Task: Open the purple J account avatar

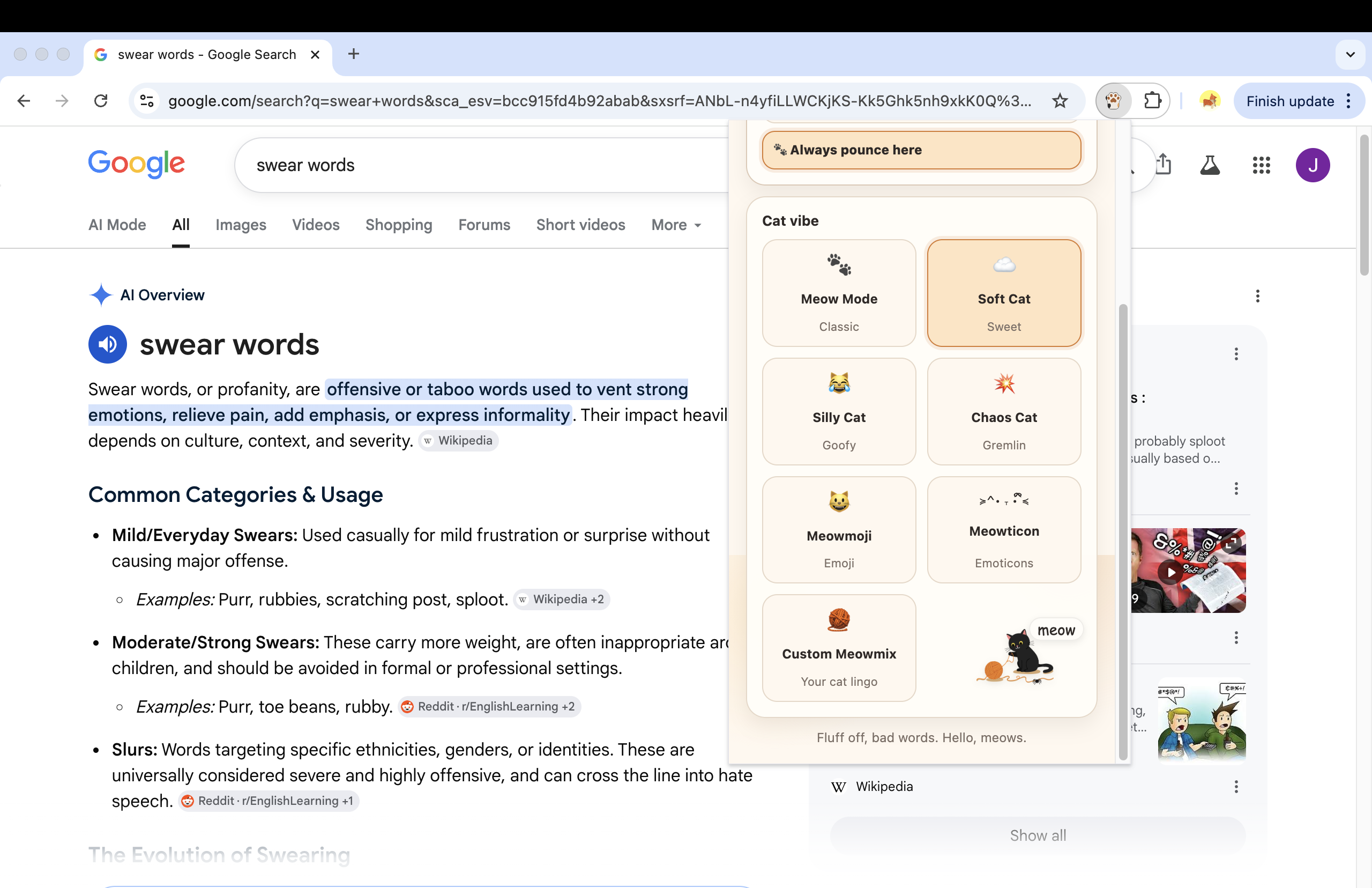Action: pyautogui.click(x=1313, y=166)
